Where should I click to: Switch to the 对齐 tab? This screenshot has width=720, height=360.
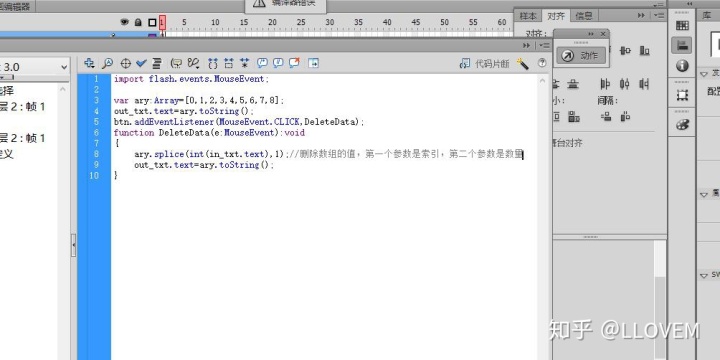(x=556, y=16)
